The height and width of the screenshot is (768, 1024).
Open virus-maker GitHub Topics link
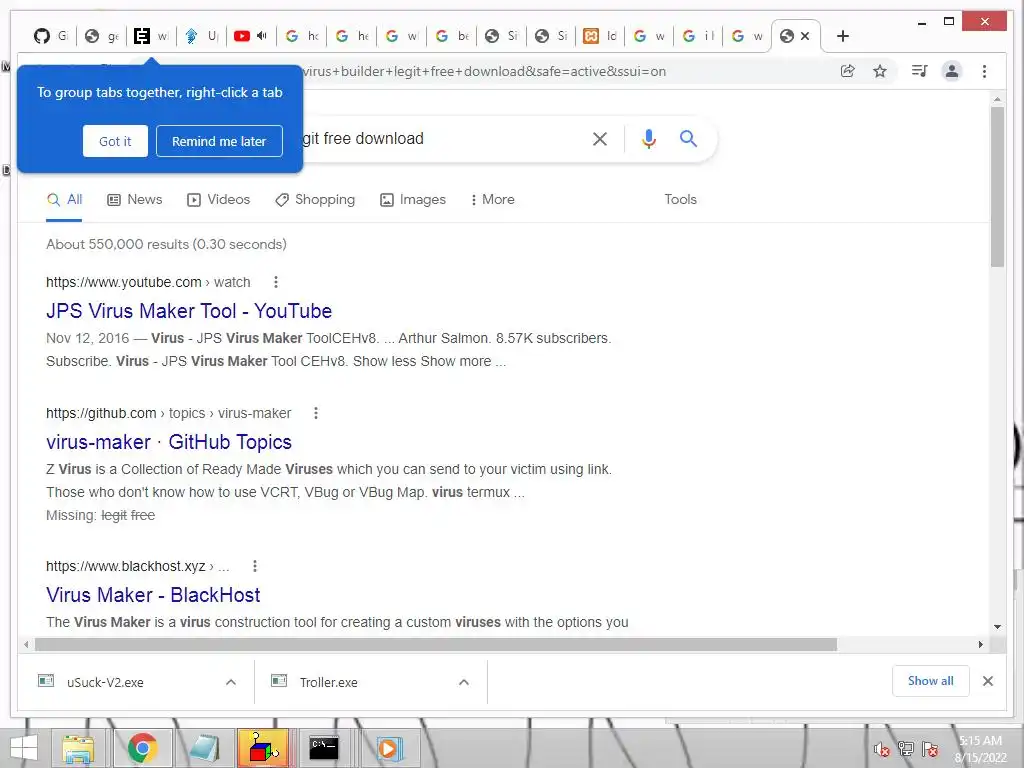[168, 442]
